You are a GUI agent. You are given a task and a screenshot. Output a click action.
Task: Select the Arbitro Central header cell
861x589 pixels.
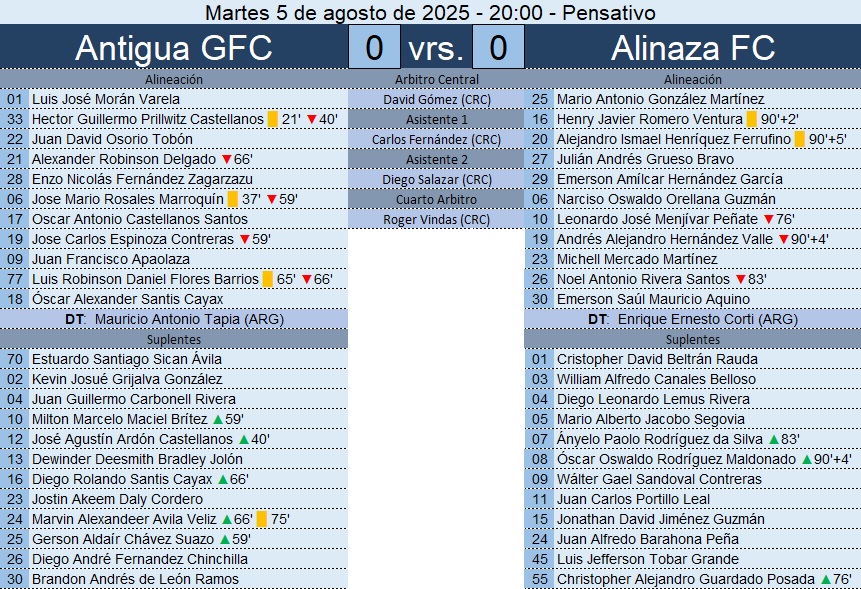point(437,79)
